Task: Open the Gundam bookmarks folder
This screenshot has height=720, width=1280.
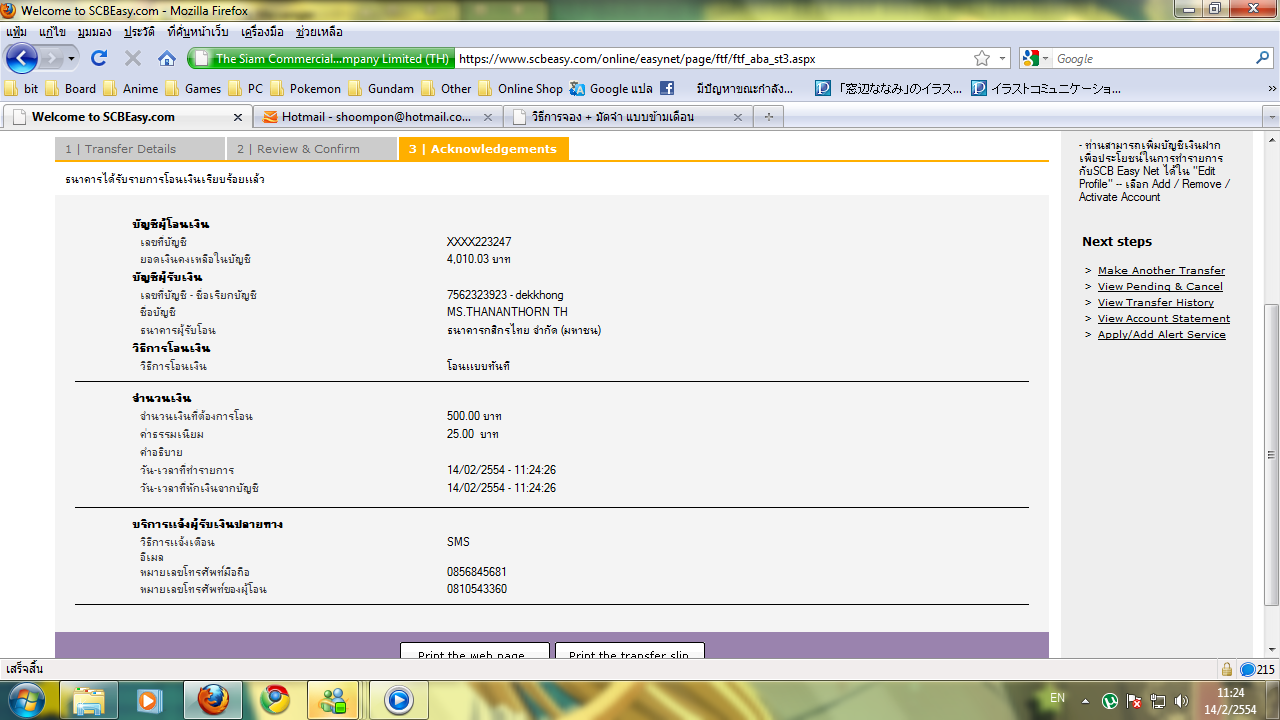Action: pos(381,88)
